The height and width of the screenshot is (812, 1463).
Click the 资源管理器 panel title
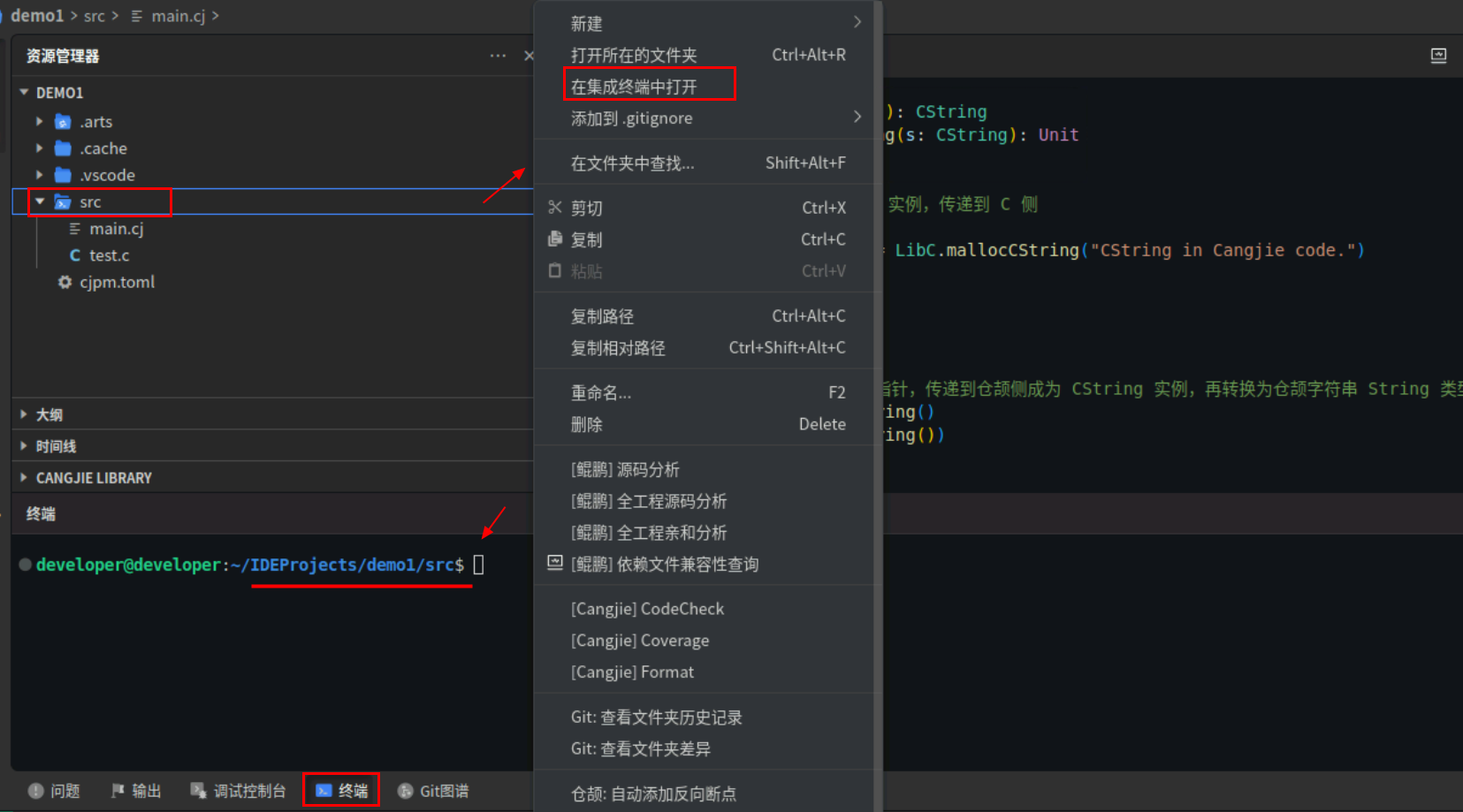(63, 56)
